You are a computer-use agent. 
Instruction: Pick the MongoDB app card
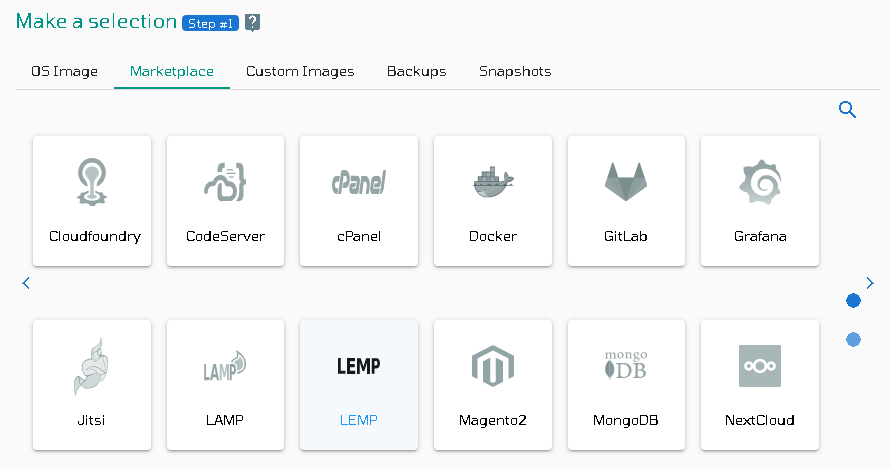[x=626, y=385]
